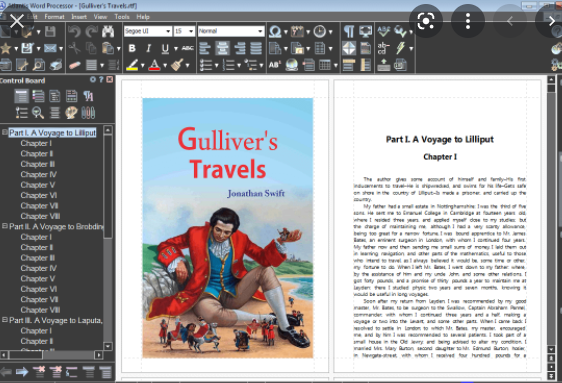This screenshot has height=383, width=562.
Task: Click the clipboard Paste icon
Action: click(x=107, y=48)
